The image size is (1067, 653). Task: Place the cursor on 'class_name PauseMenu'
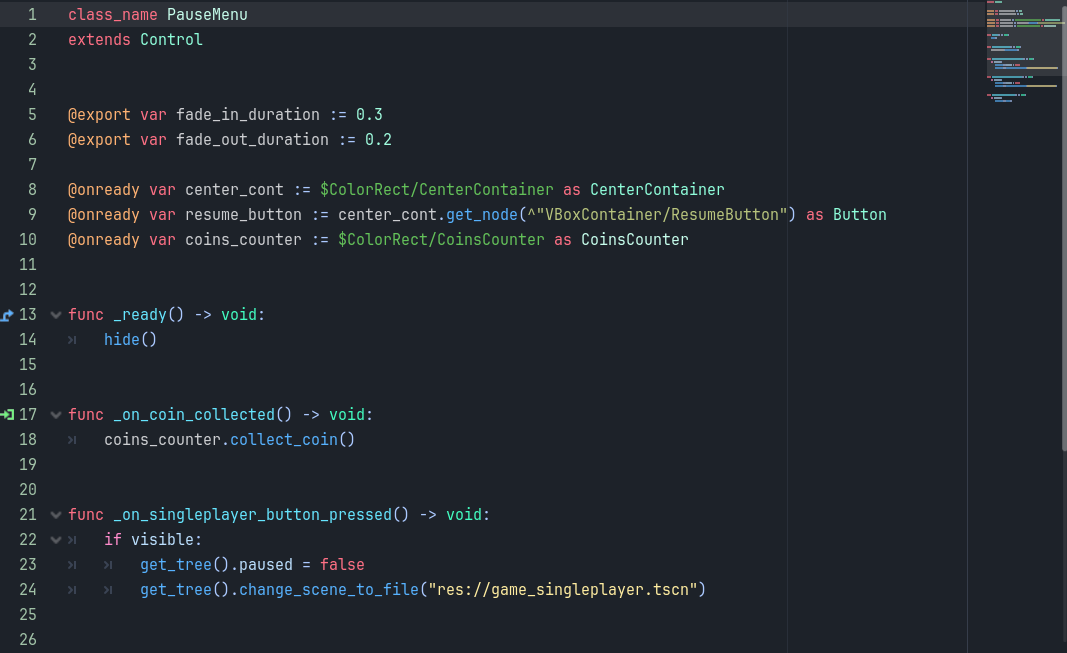(160, 14)
